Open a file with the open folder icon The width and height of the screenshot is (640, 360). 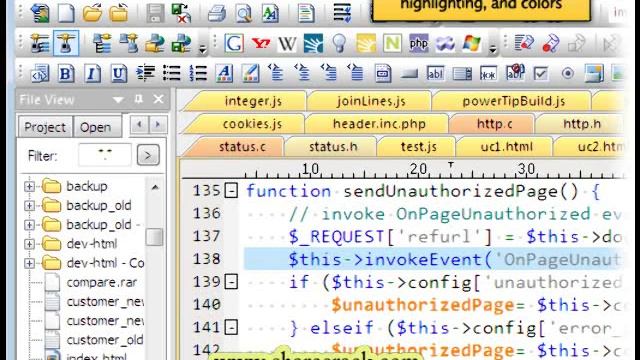(92, 12)
